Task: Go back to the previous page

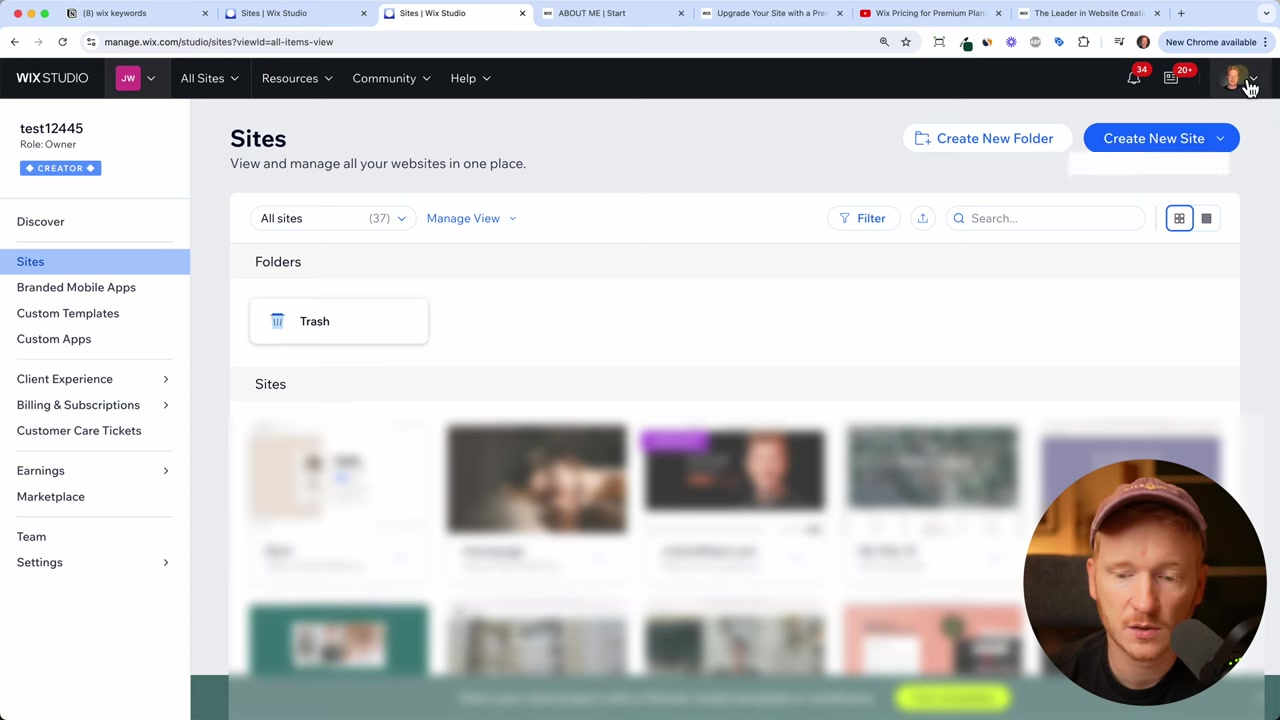Action: click(x=15, y=42)
